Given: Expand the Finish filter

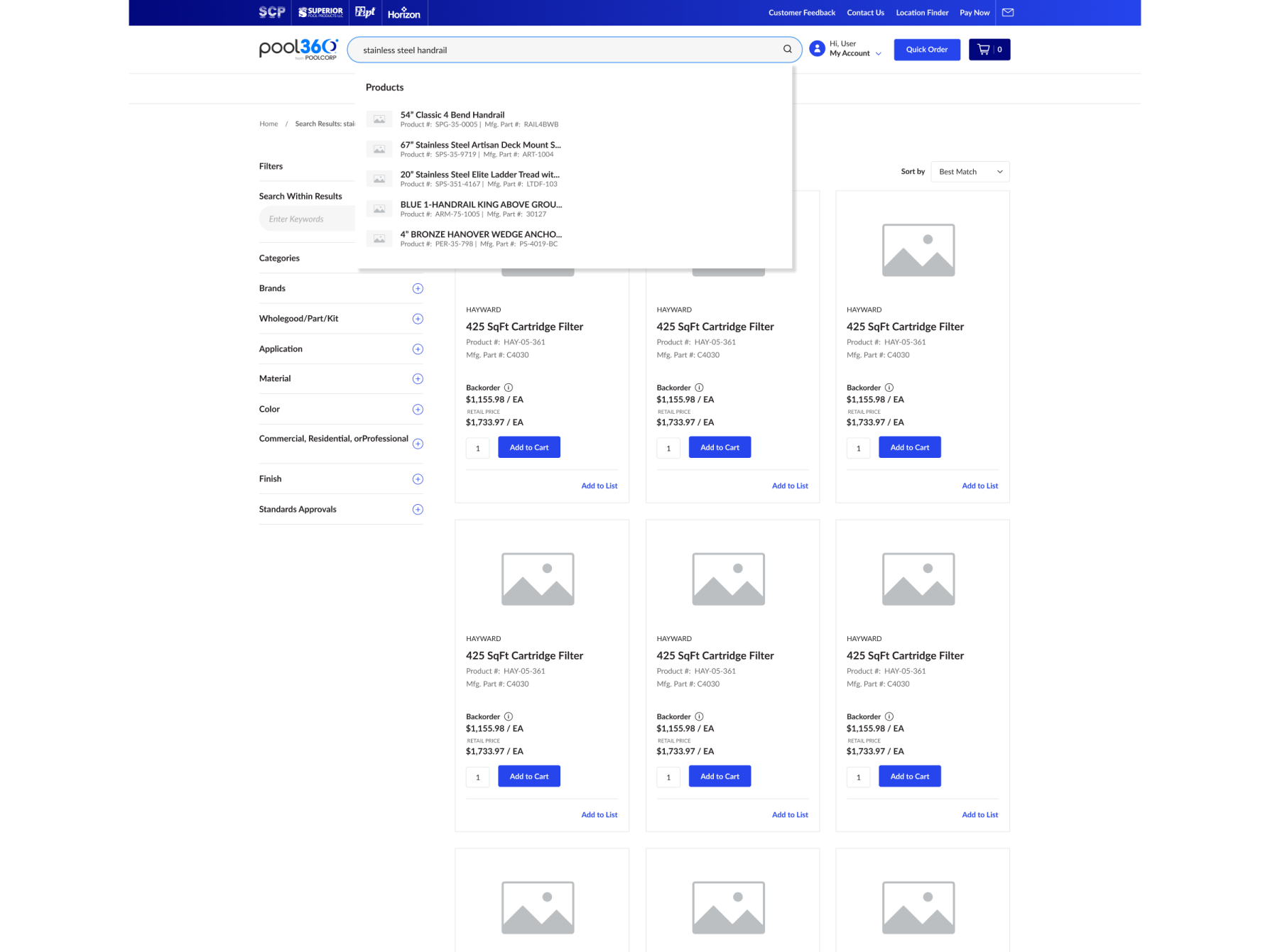Looking at the screenshot, I should (418, 479).
